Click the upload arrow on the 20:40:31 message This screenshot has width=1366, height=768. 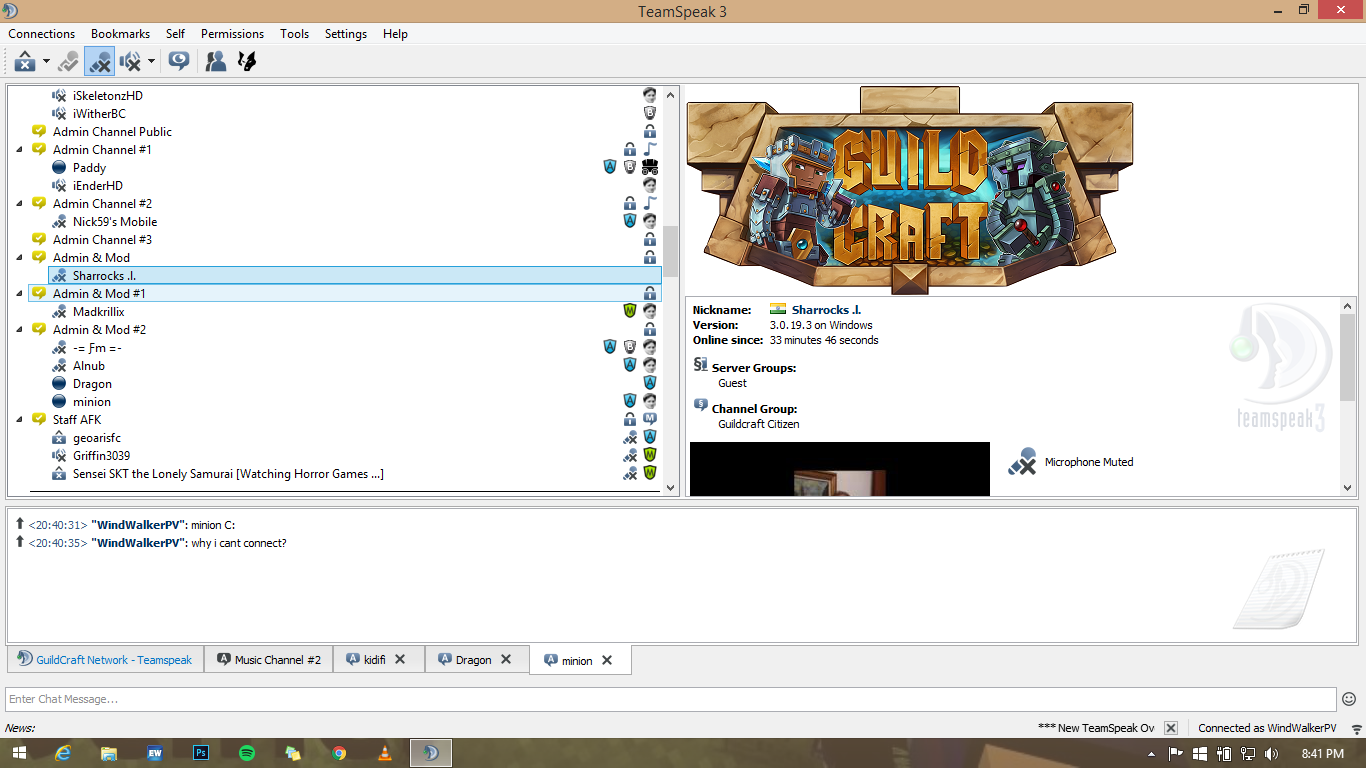(19, 524)
